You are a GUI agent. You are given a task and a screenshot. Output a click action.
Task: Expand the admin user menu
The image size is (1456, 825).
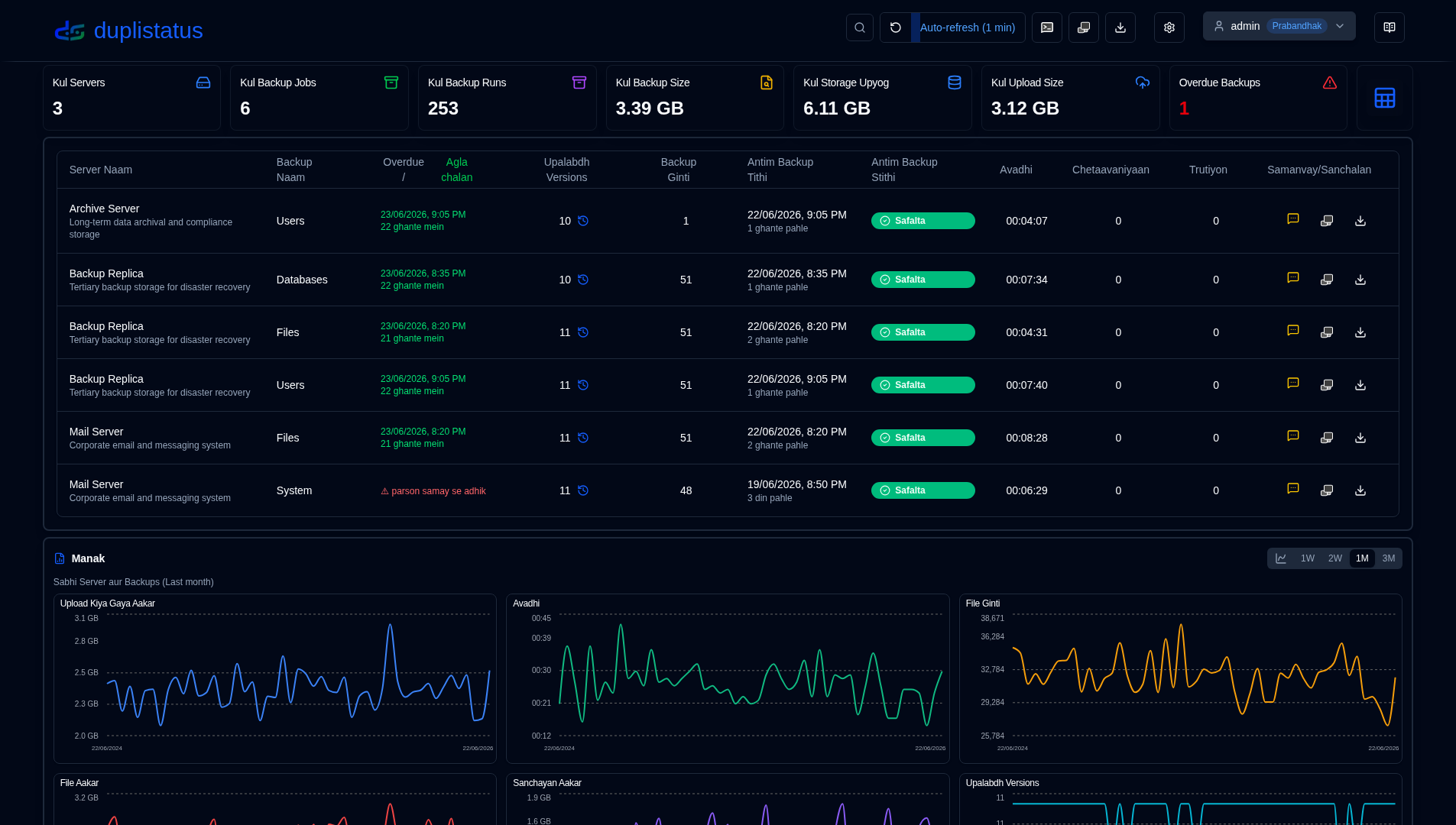[x=1279, y=26]
